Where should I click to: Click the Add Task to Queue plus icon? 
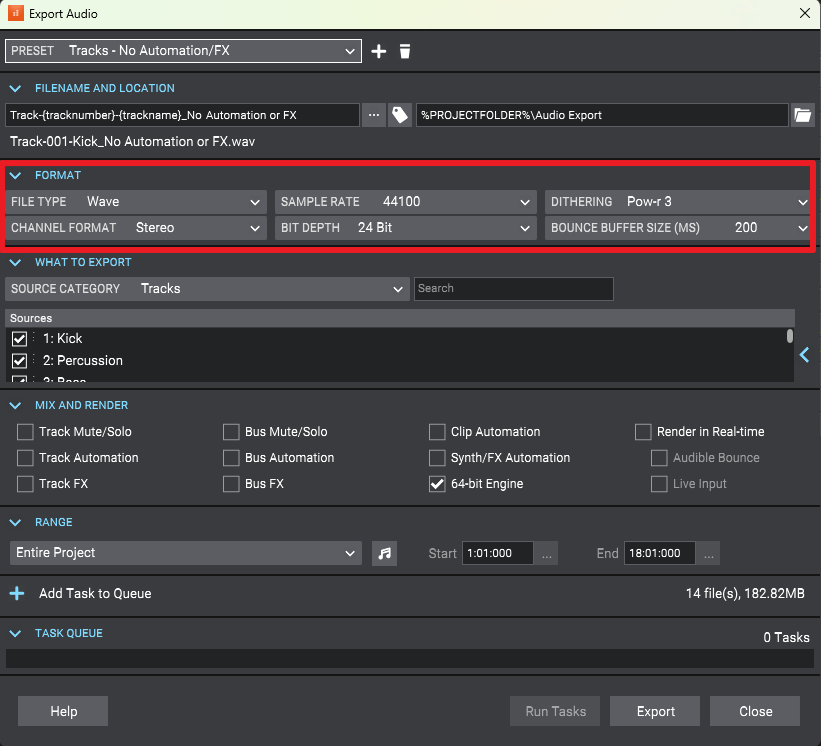click(x=17, y=593)
